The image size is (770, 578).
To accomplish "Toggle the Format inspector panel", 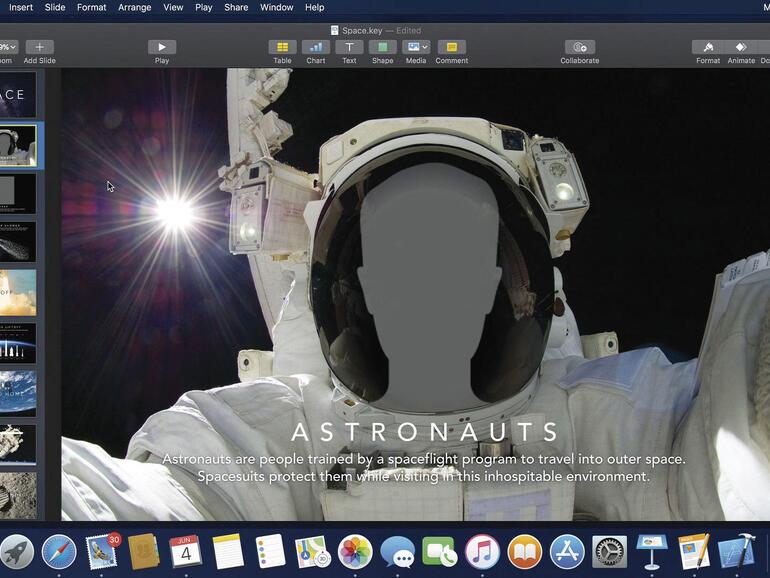I will tap(708, 47).
